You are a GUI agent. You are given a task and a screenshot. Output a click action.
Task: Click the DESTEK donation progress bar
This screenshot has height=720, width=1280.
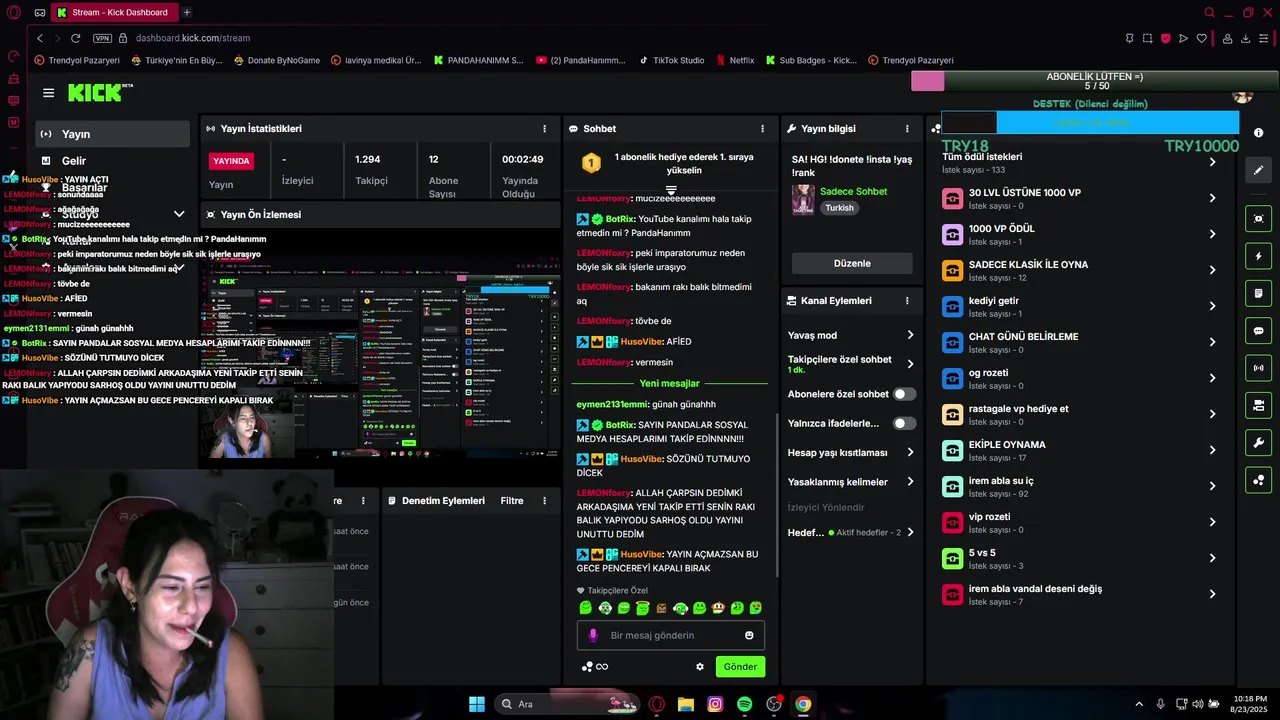[x=1090, y=122]
